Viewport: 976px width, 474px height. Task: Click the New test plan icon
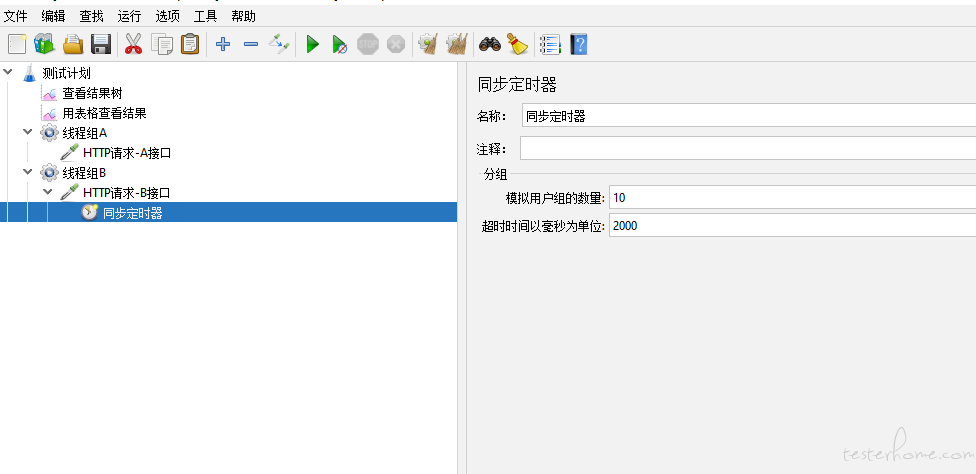click(x=17, y=44)
